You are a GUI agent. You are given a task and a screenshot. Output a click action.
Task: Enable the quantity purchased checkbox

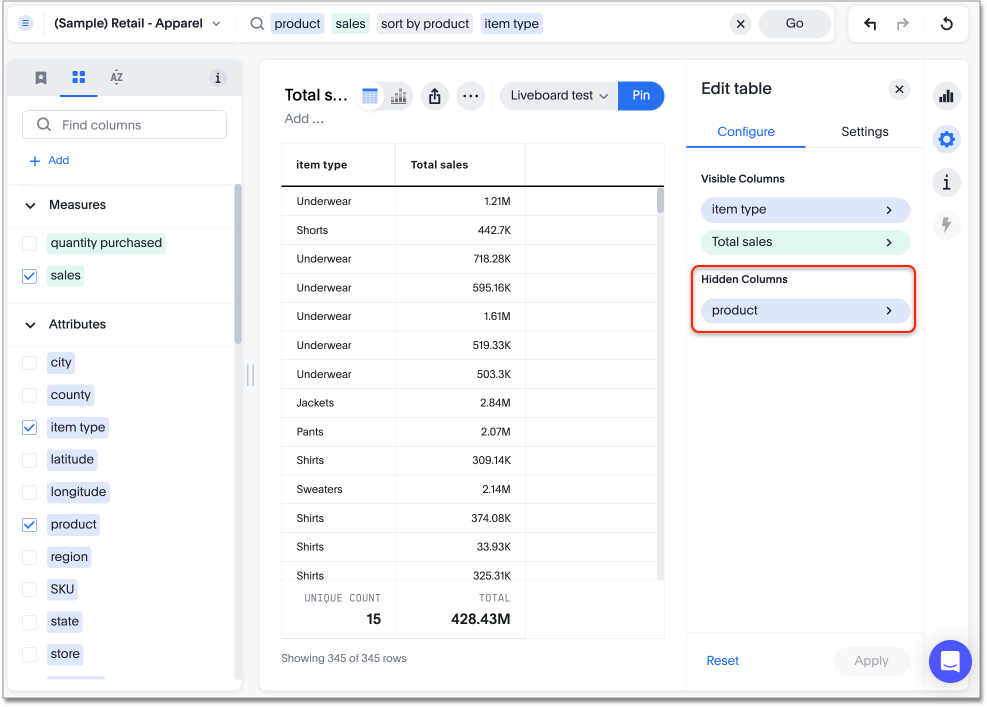coord(30,243)
